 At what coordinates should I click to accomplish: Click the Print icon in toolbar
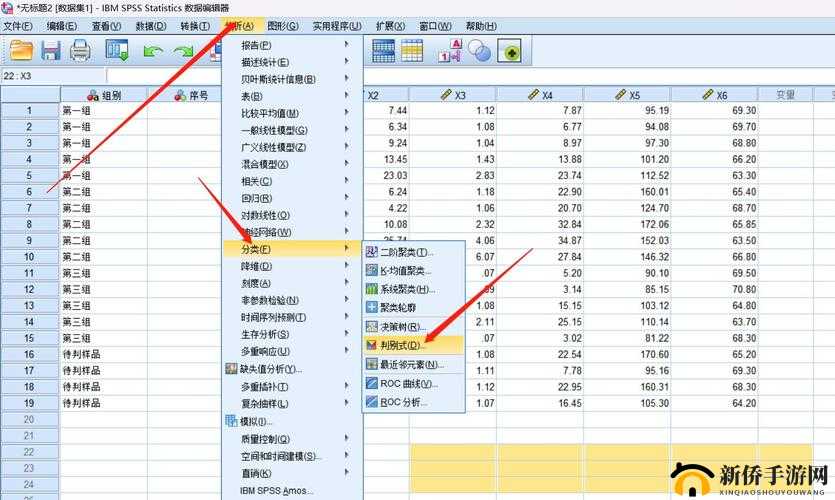[x=80, y=49]
